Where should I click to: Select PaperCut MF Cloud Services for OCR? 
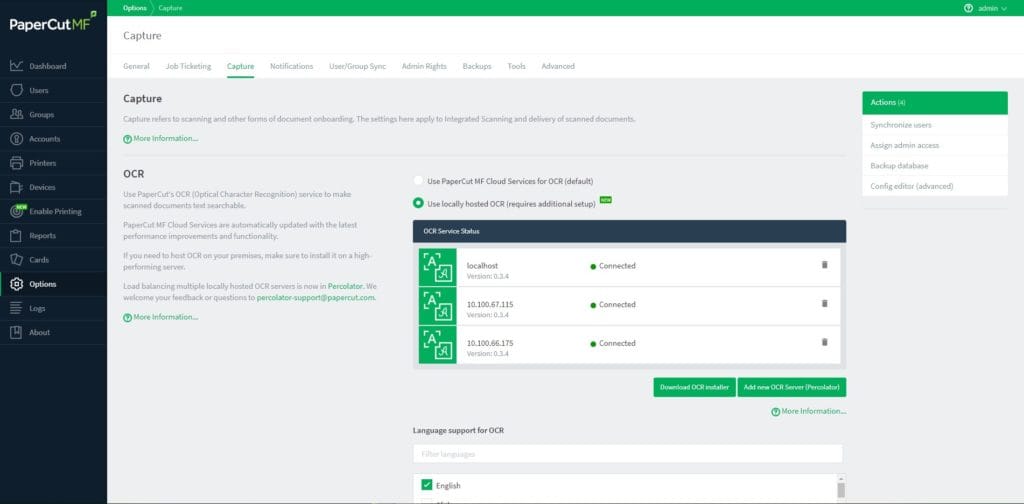pos(419,181)
